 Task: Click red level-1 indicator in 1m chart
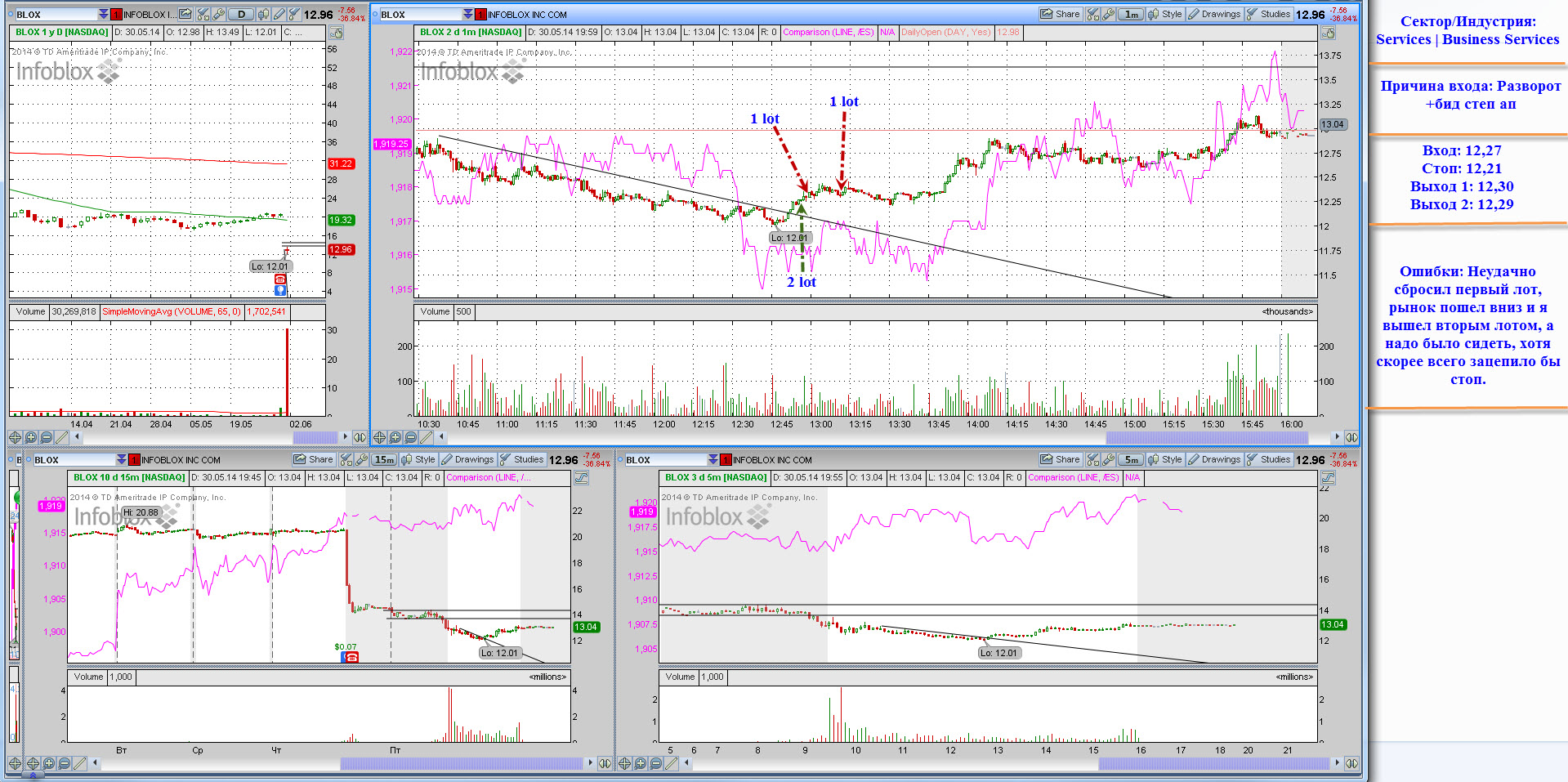tap(480, 14)
